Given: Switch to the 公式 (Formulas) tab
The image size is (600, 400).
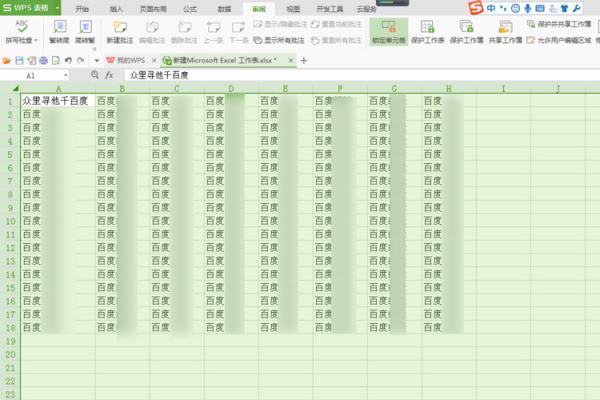Looking at the screenshot, I should pos(190,9).
